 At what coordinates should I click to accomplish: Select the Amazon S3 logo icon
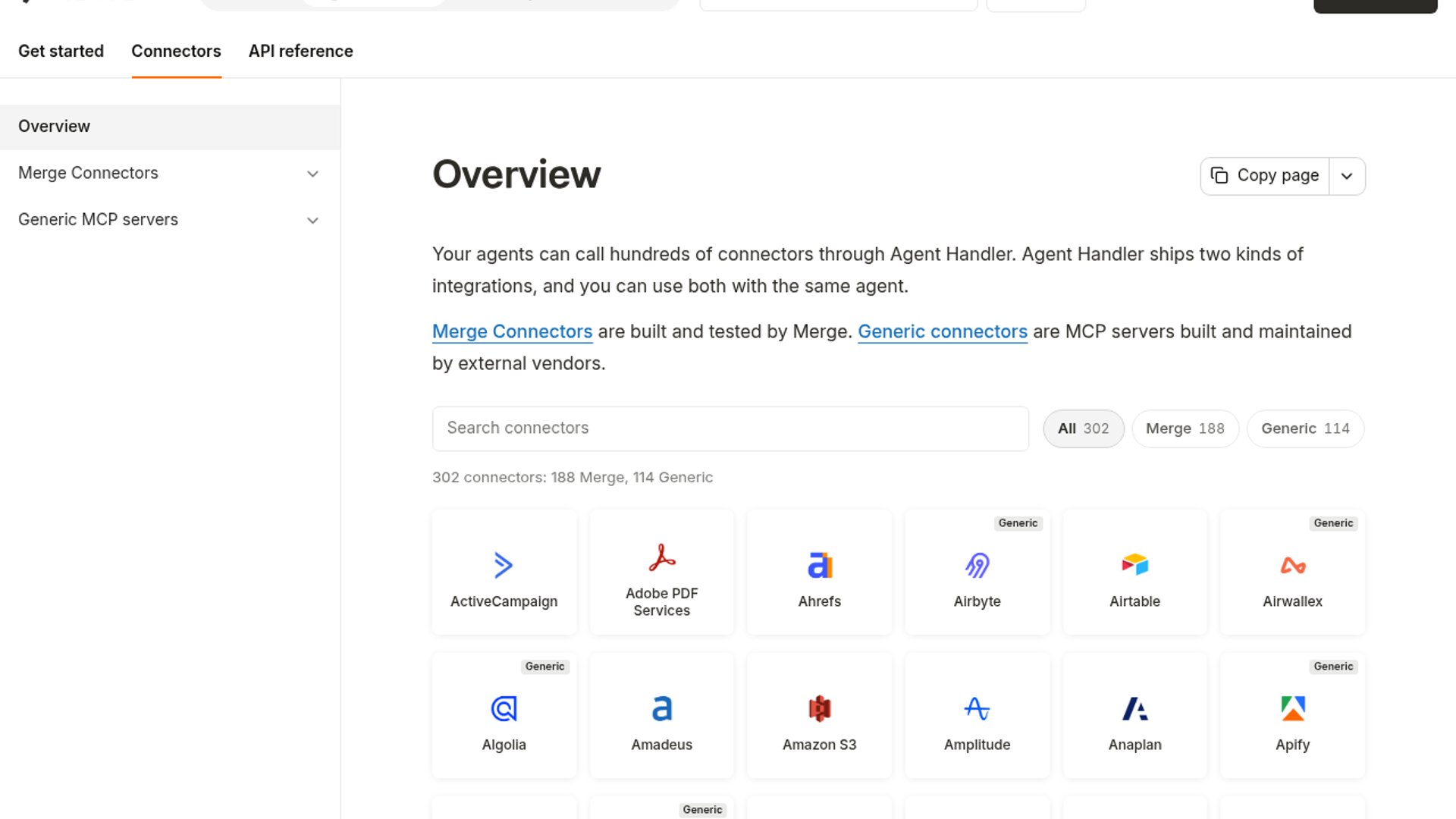tap(819, 708)
